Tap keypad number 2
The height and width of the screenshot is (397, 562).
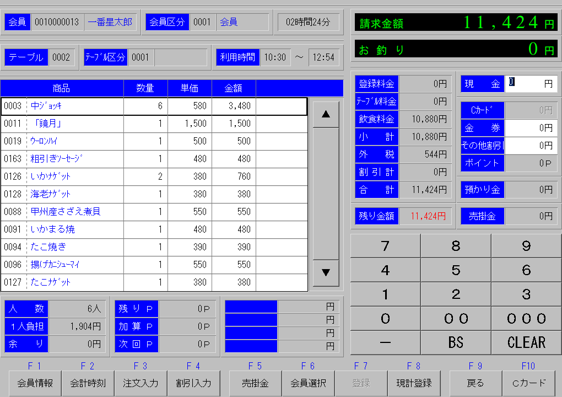tap(456, 295)
